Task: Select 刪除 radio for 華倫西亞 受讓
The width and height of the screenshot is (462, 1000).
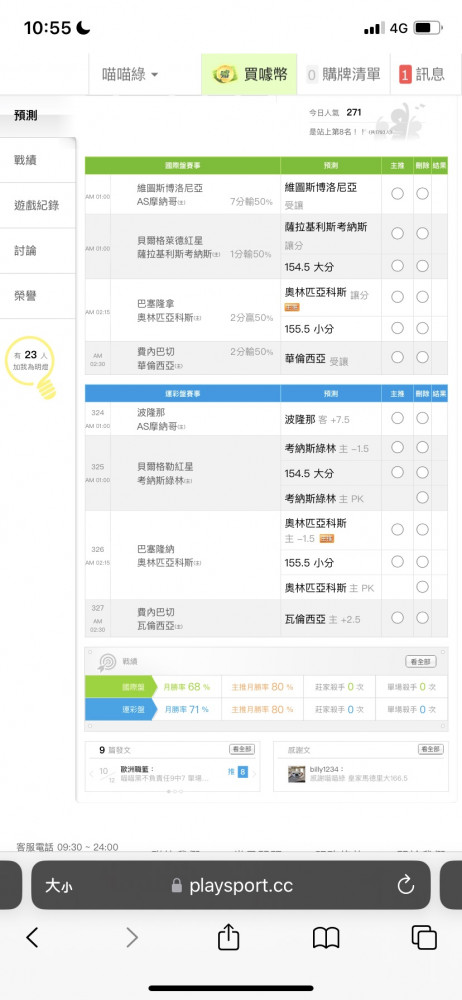Action: (x=422, y=357)
